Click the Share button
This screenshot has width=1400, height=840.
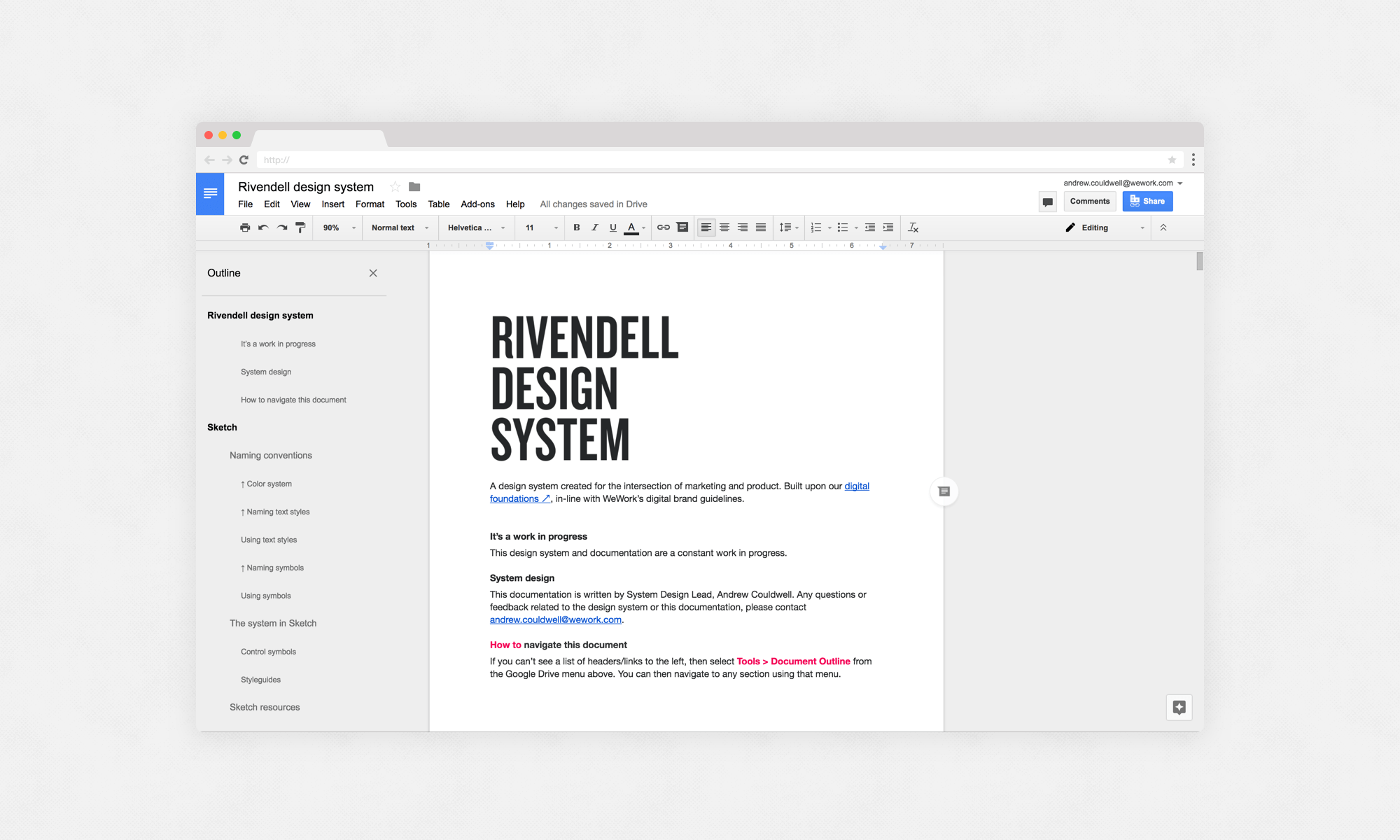coord(1147,201)
